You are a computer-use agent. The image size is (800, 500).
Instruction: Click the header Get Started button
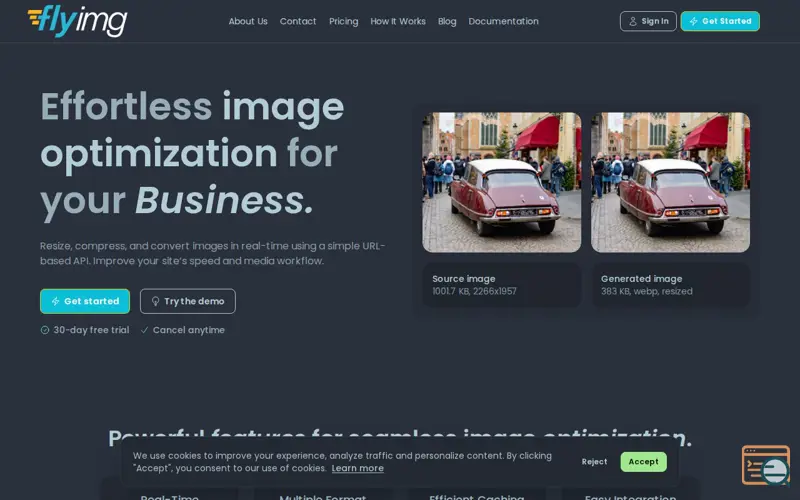pos(720,21)
